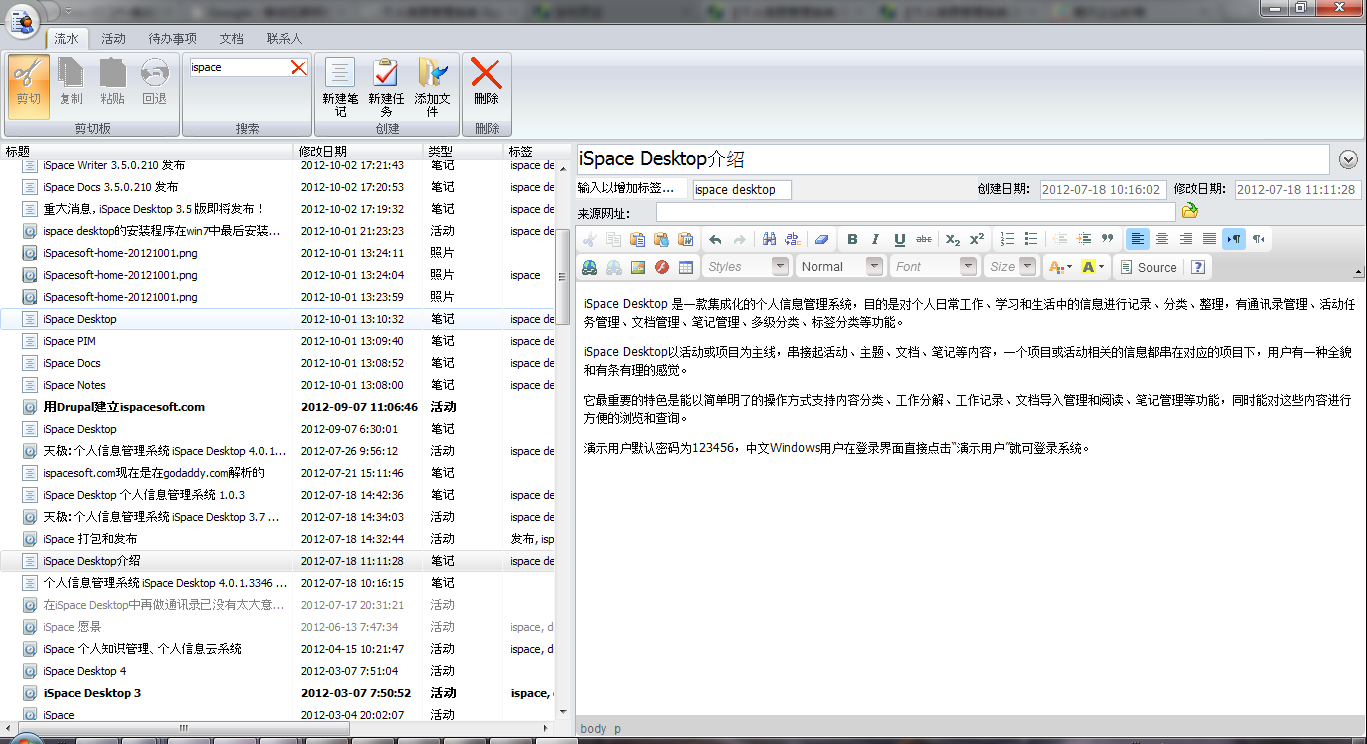
Task: Switch to the 流水 tab
Action: [x=66, y=38]
